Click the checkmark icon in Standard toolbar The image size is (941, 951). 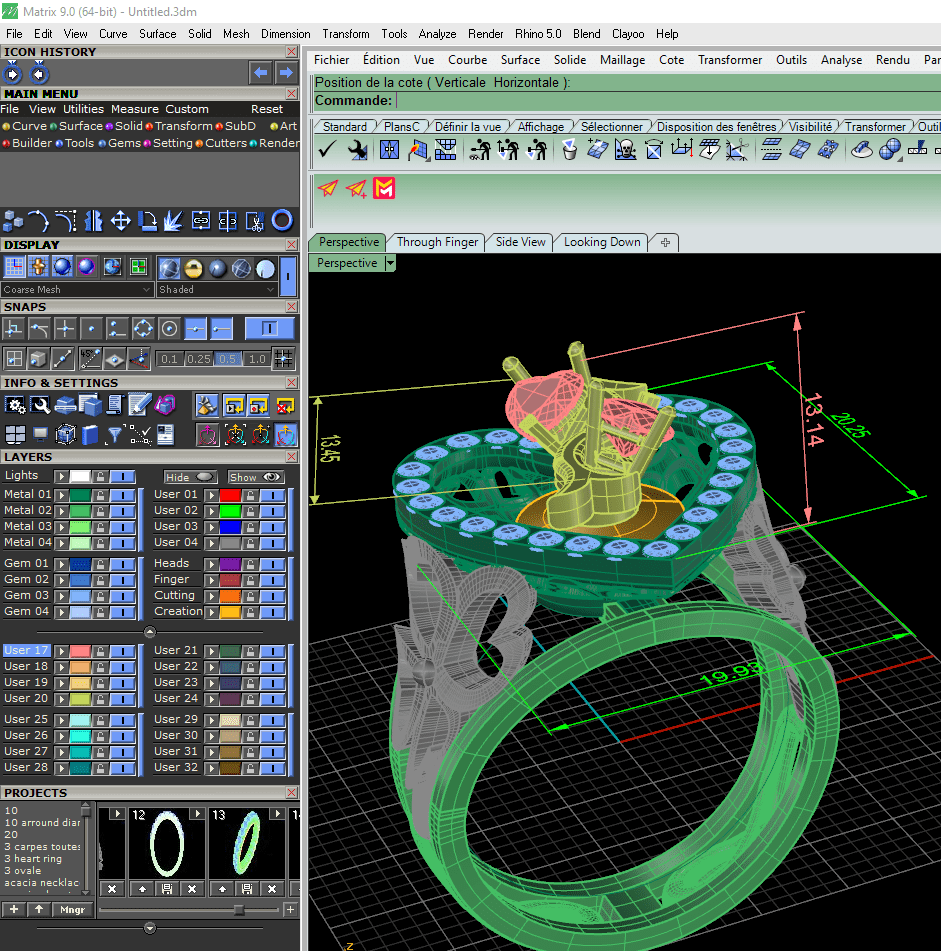click(x=327, y=149)
